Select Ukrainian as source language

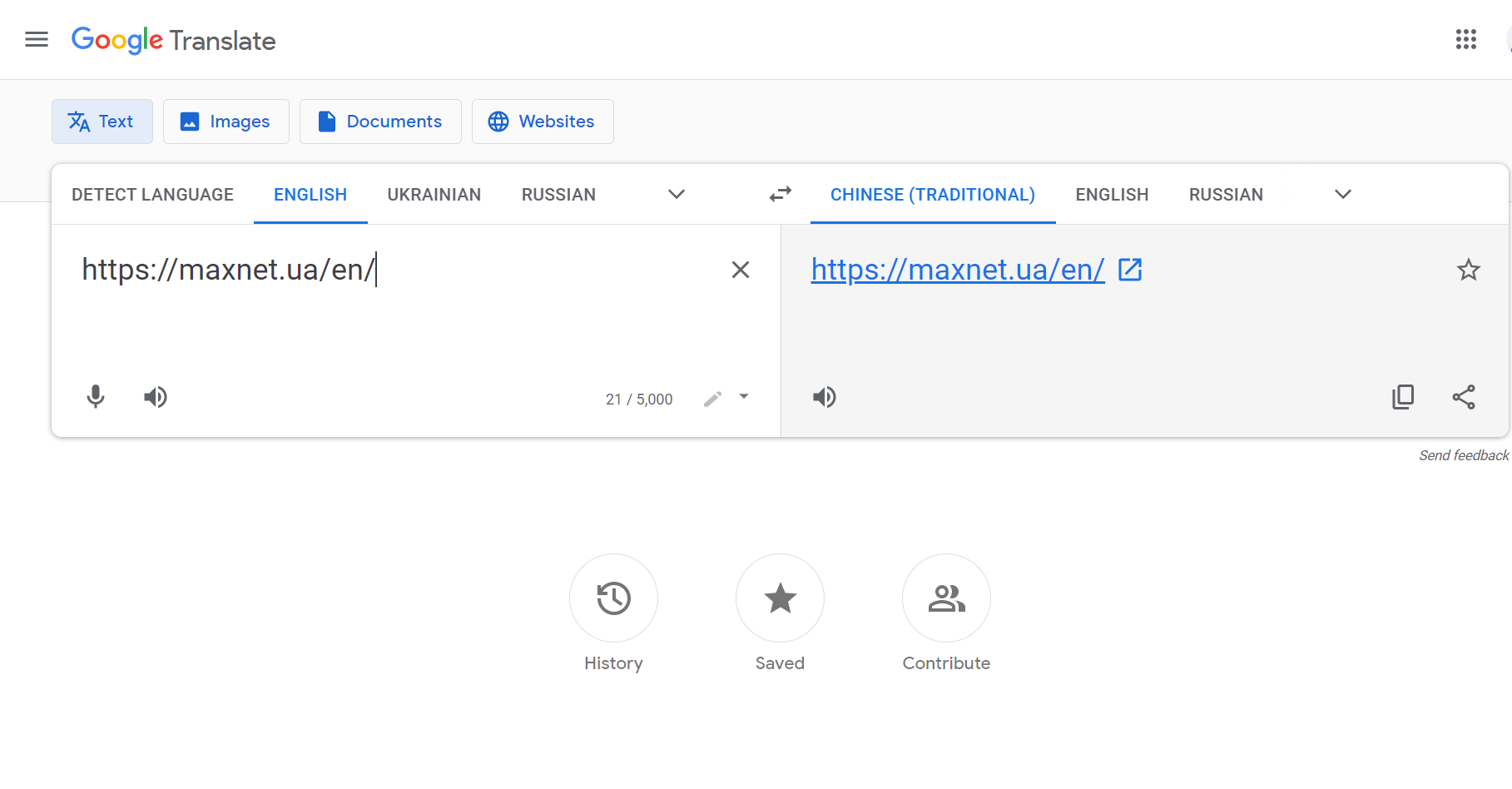coord(434,195)
